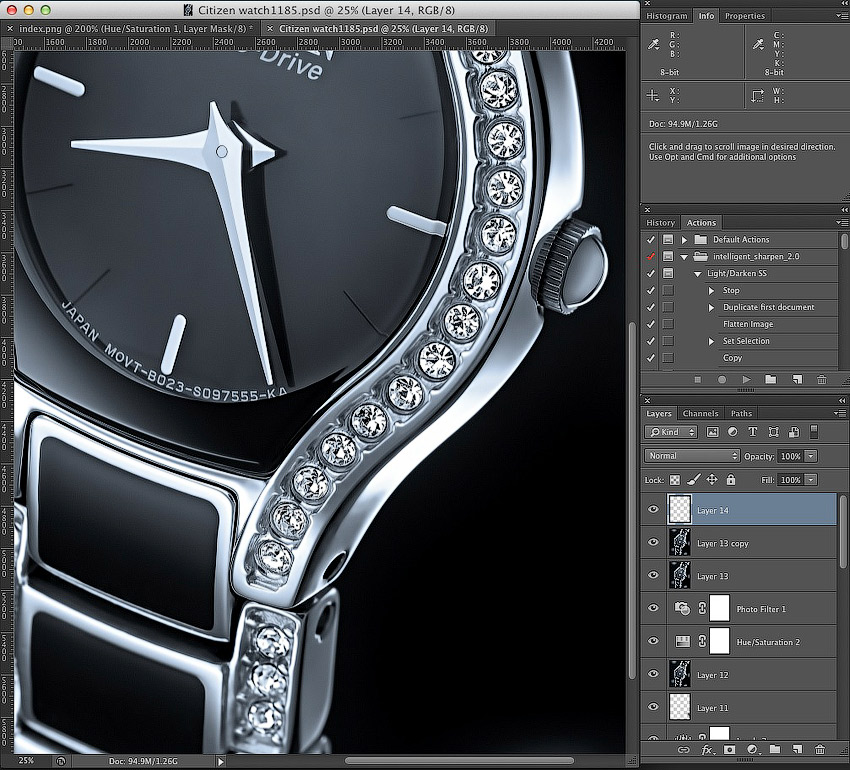This screenshot has width=850, height=770.
Task: Toggle visibility of Photo Filter 1 layer
Action: [654, 608]
